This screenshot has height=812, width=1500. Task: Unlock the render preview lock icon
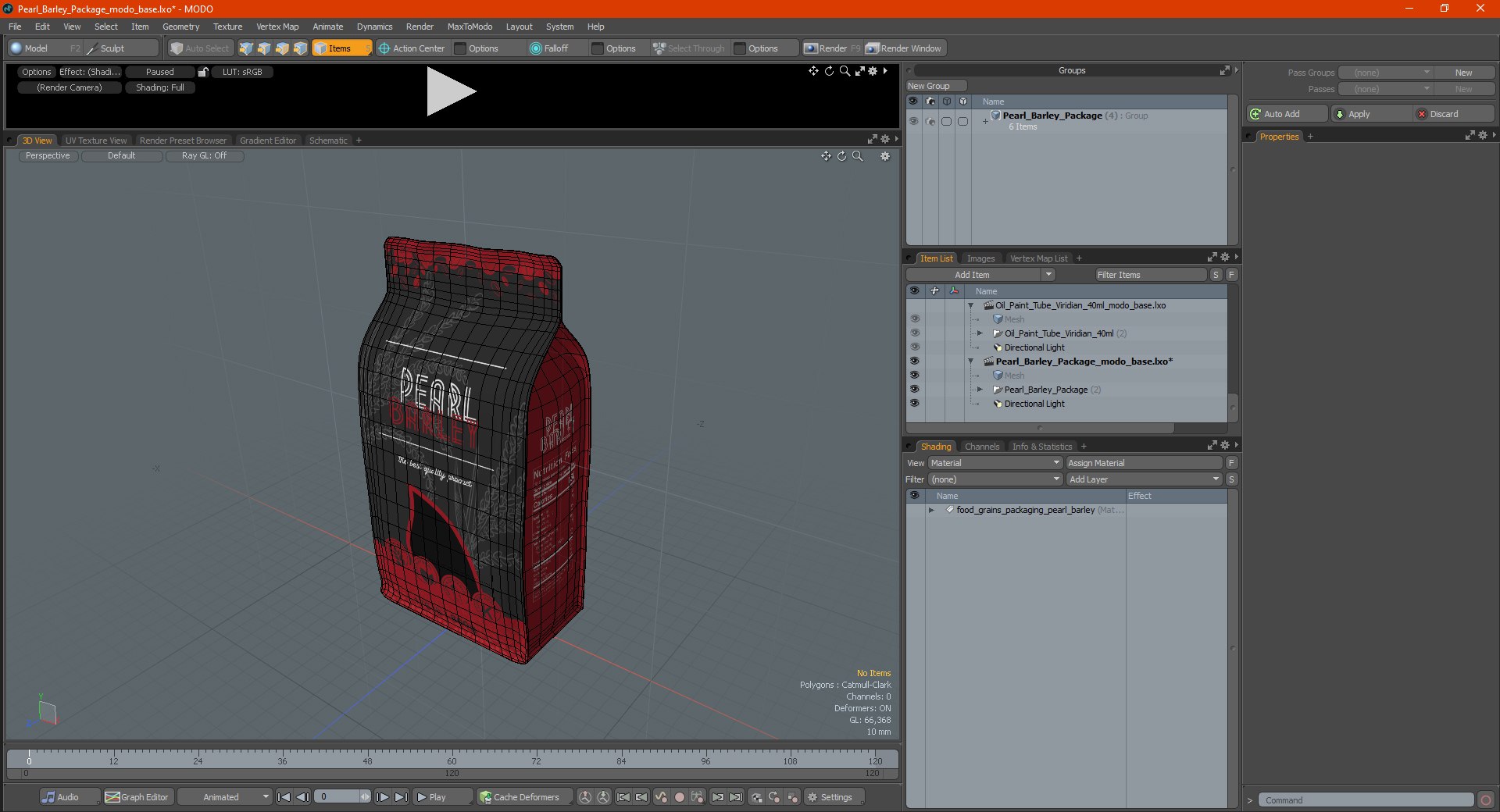[203, 72]
